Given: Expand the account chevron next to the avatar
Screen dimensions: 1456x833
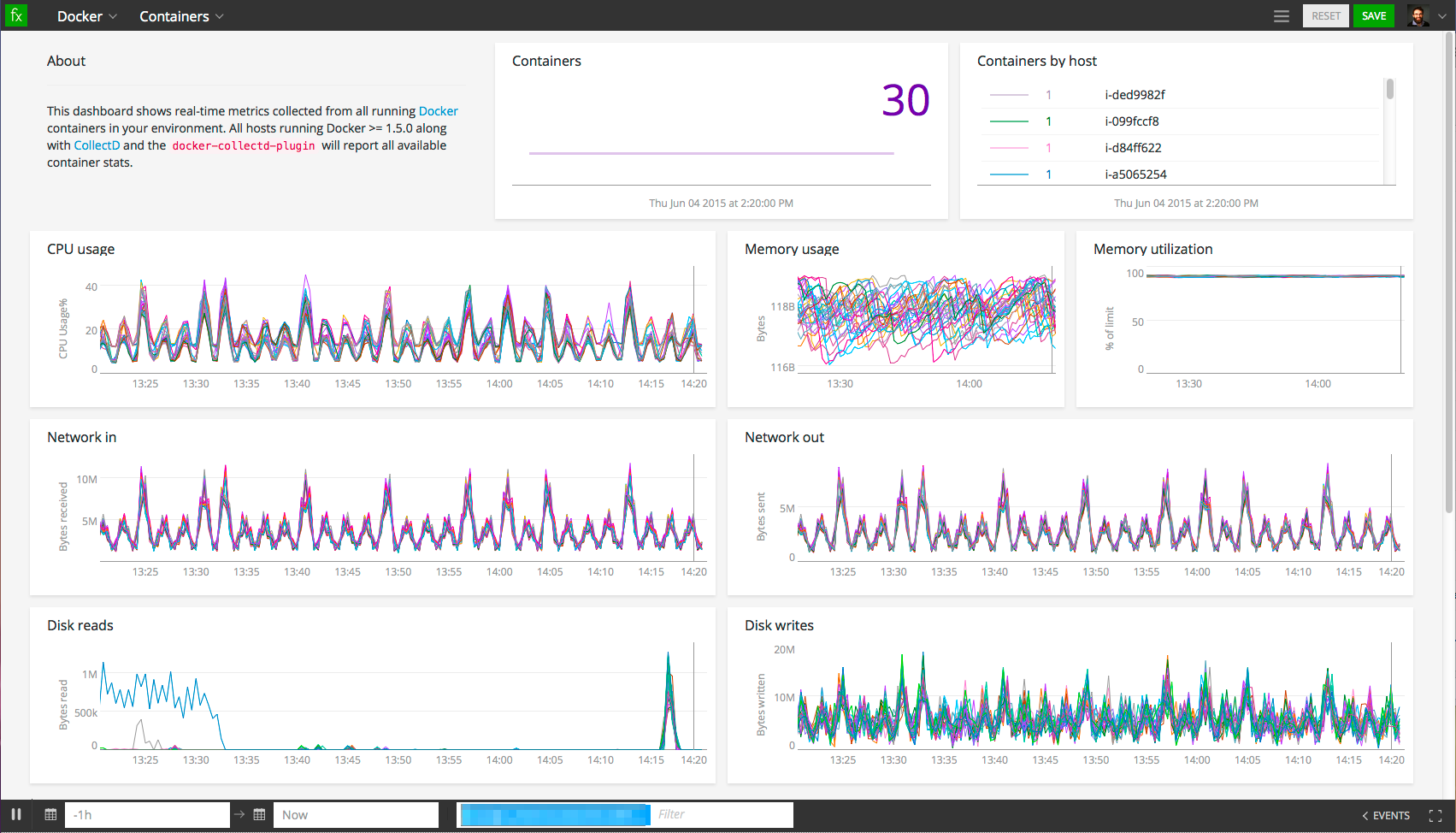Looking at the screenshot, I should tap(1442, 16).
